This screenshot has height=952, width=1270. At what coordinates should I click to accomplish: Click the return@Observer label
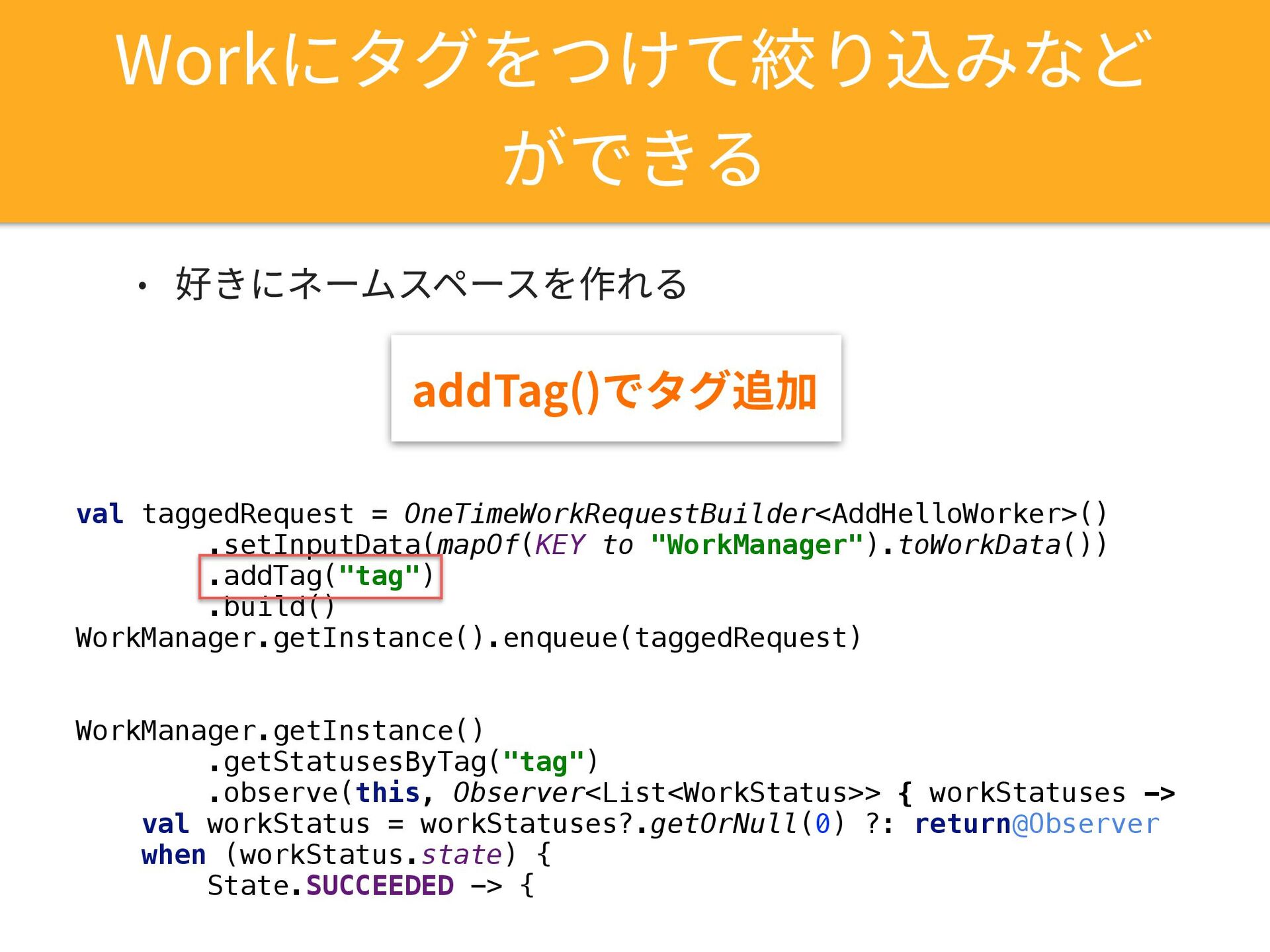click(1037, 824)
